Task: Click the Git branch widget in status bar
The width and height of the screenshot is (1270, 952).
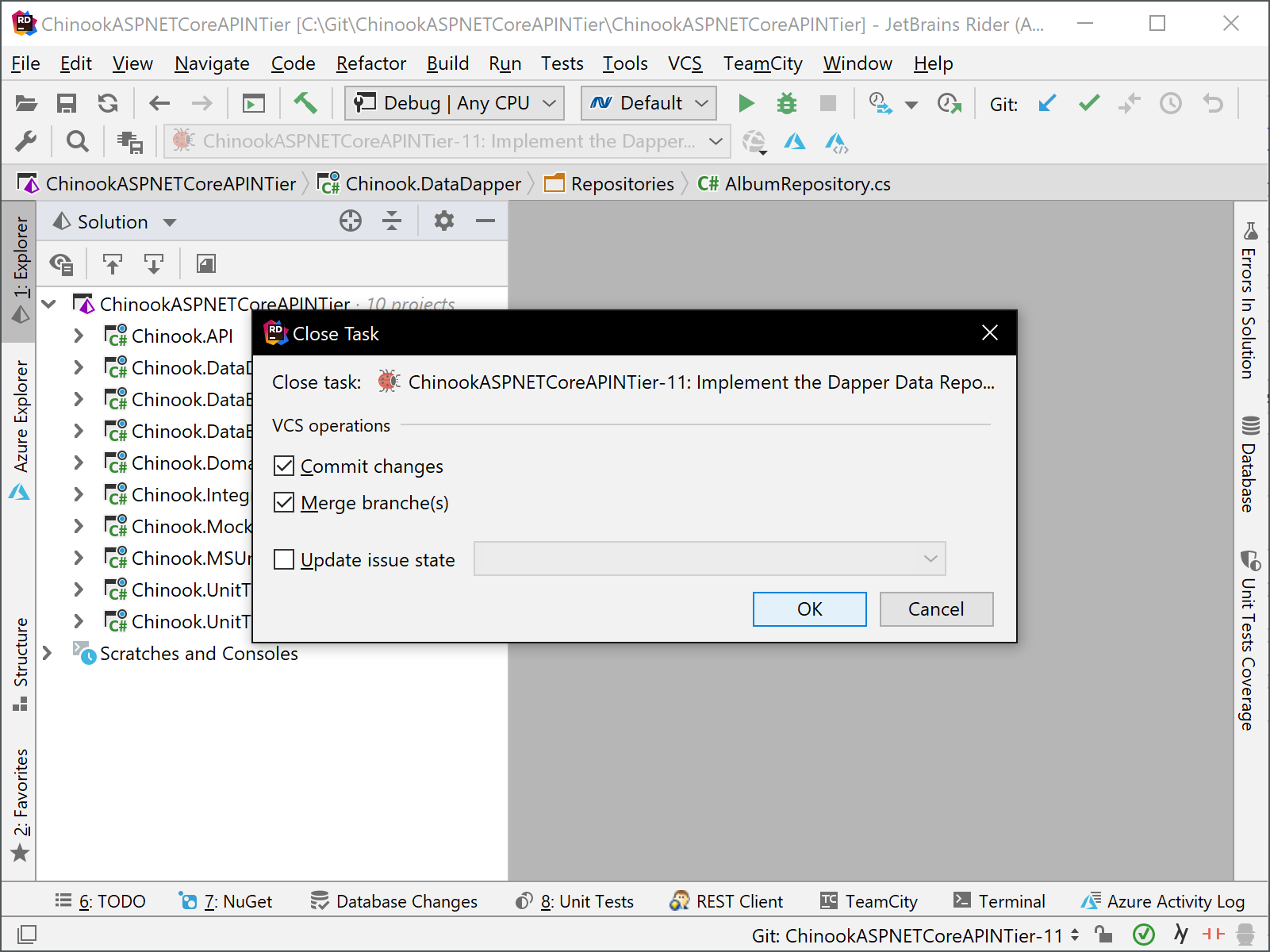Action: point(915,935)
